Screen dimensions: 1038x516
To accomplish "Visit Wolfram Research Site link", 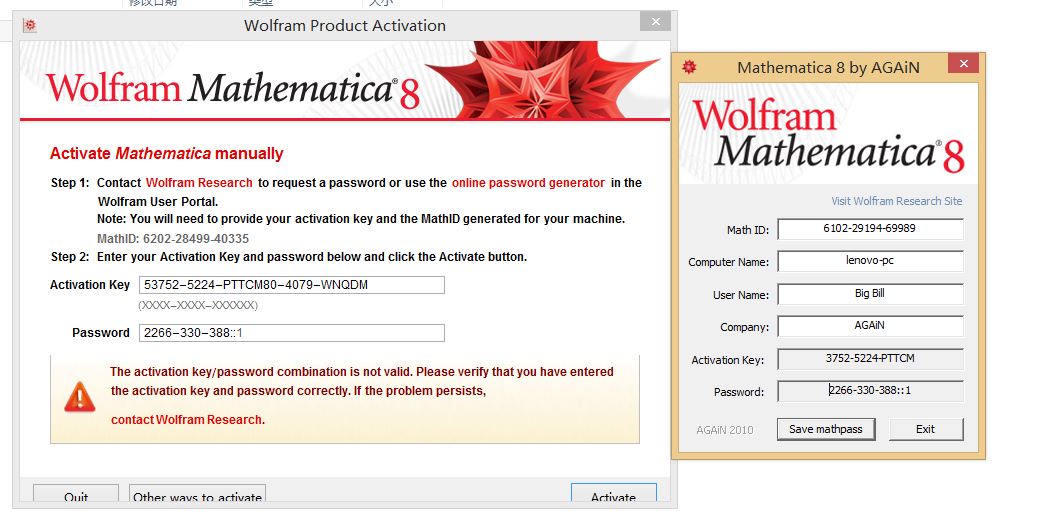I will [x=896, y=201].
